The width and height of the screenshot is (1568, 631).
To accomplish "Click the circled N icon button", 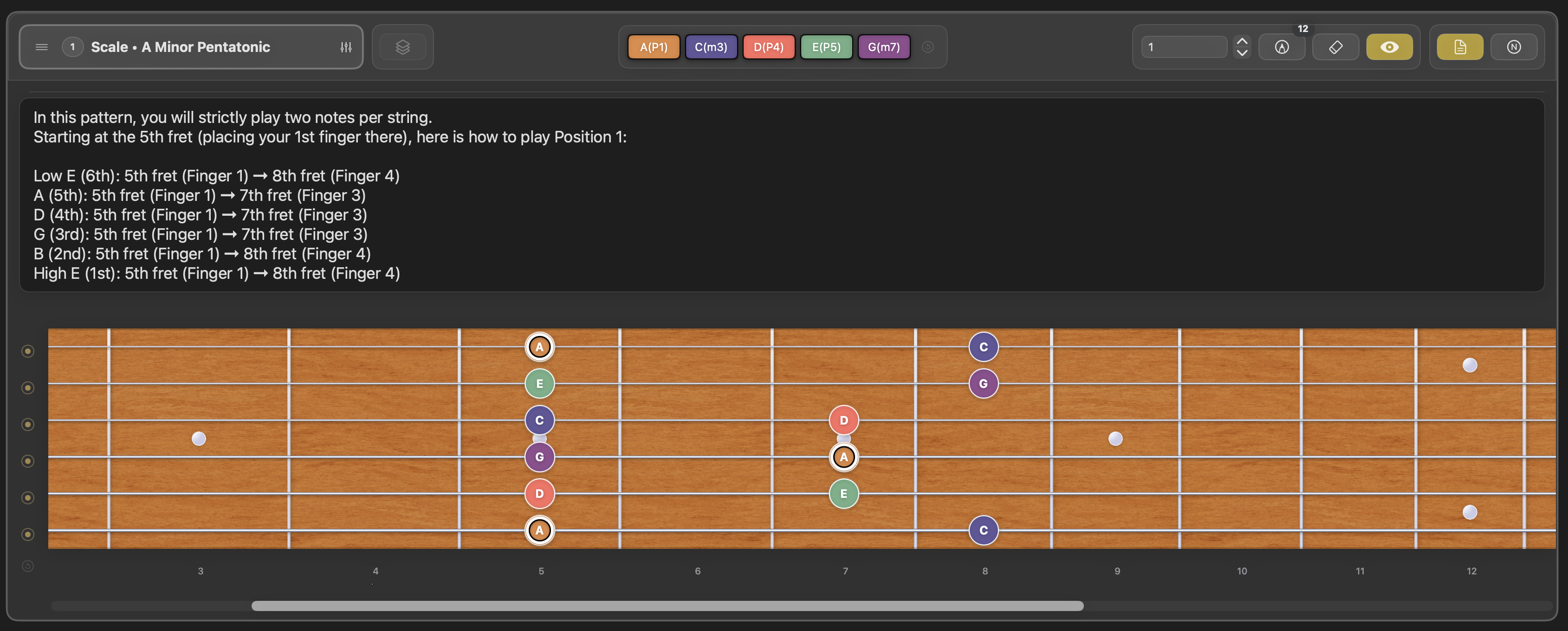I will pos(1514,47).
